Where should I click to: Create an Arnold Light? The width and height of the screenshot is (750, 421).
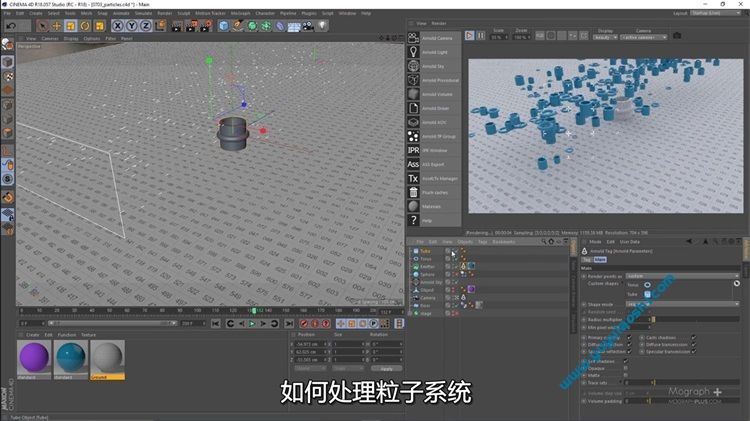point(434,52)
